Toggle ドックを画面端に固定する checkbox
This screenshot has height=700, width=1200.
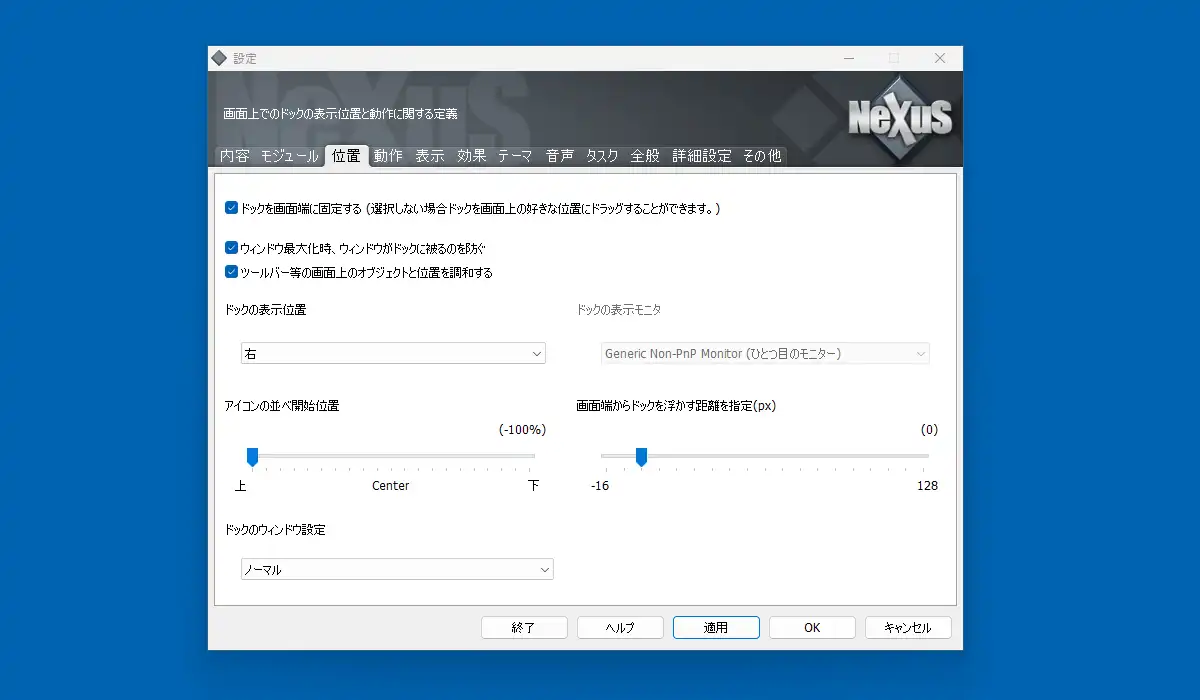(x=231, y=209)
